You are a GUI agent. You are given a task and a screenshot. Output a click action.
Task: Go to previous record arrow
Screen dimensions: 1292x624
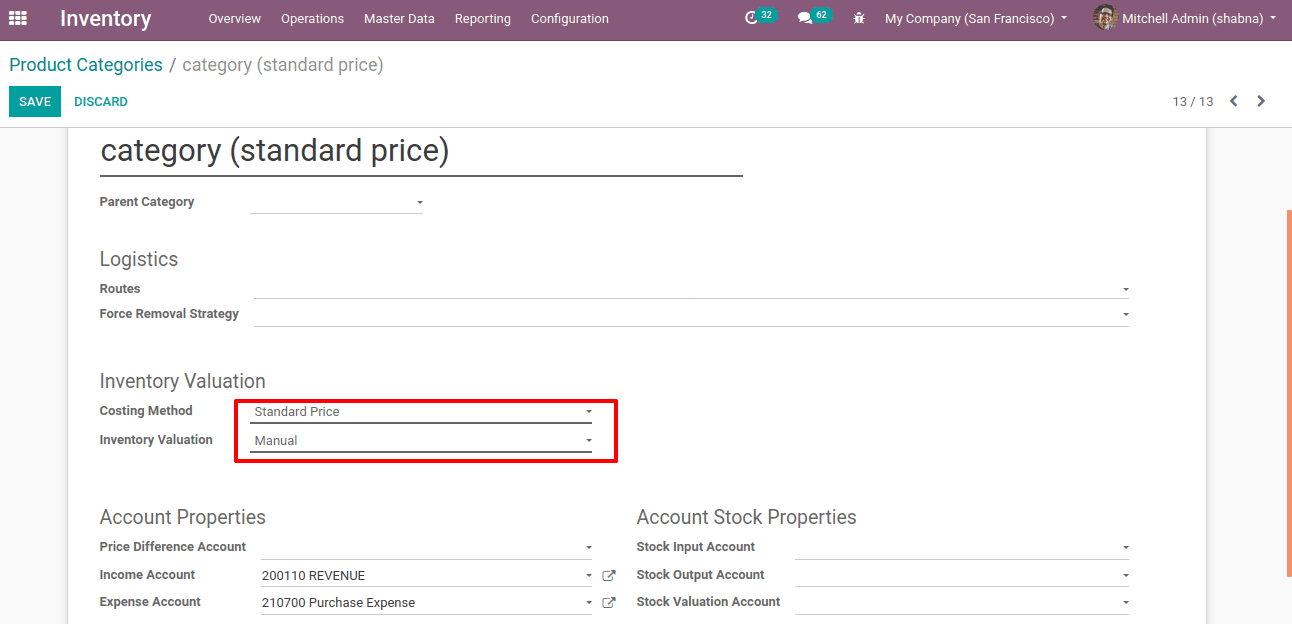[x=1234, y=101]
